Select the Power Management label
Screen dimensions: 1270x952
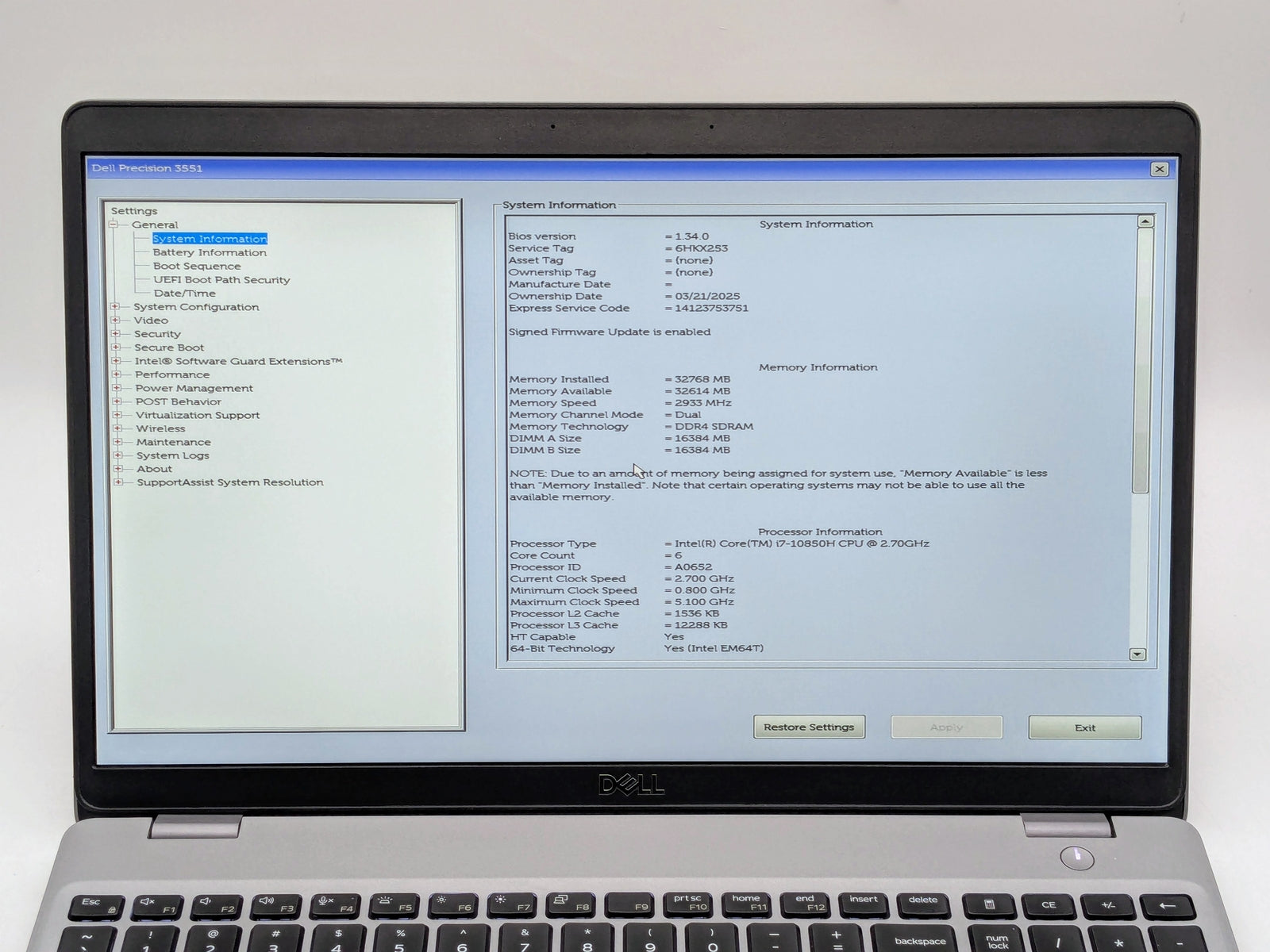pos(194,388)
